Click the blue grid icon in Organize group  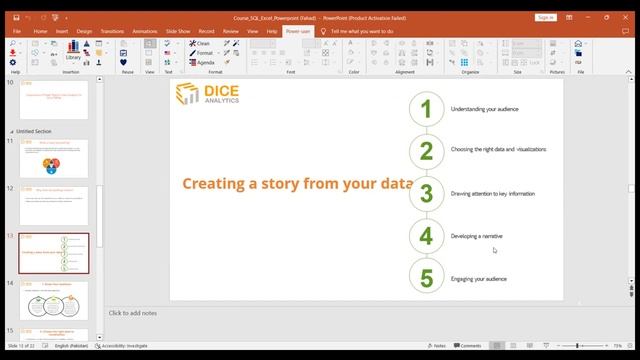click(x=464, y=62)
